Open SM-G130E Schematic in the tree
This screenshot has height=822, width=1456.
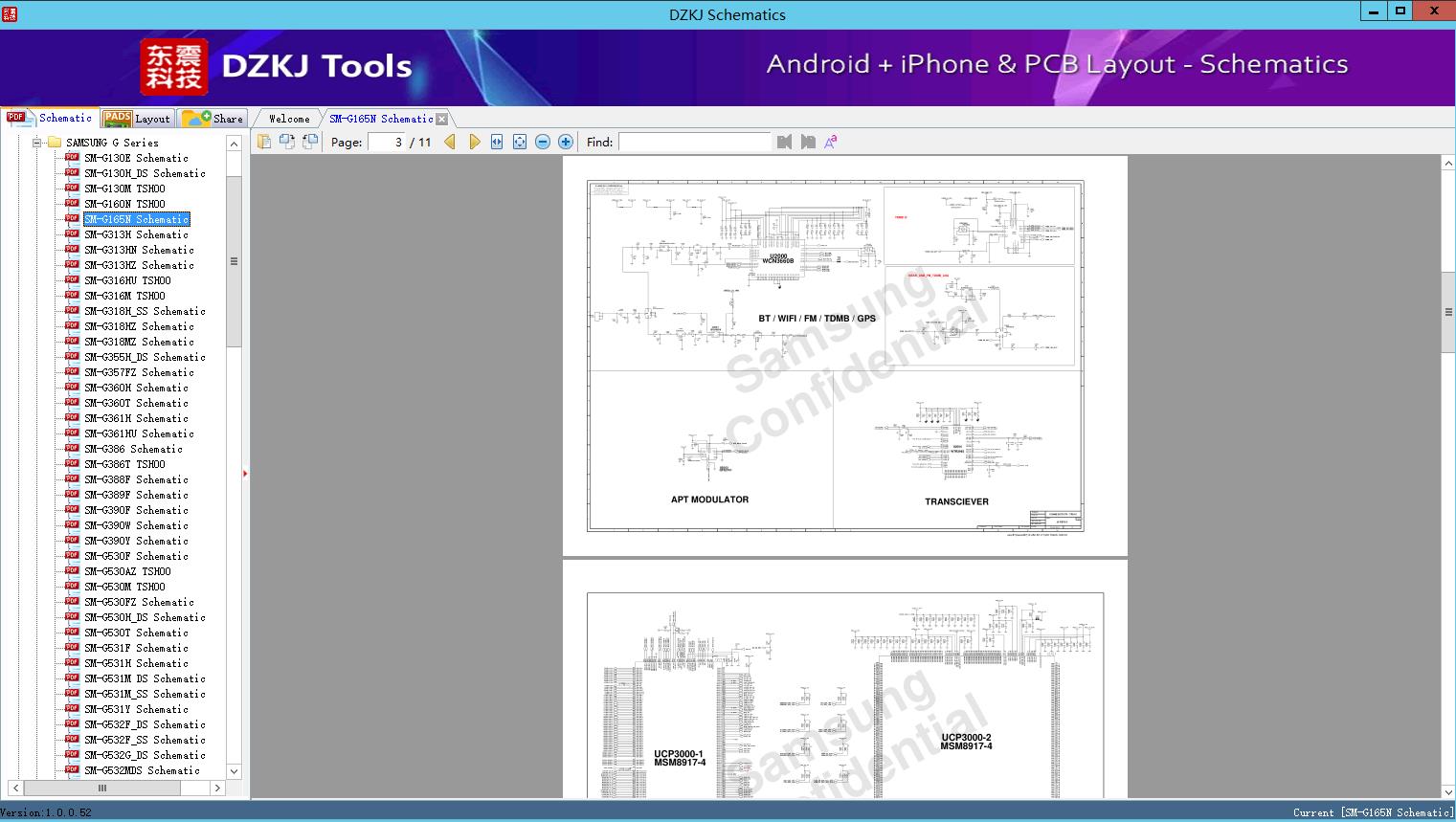tap(136, 158)
